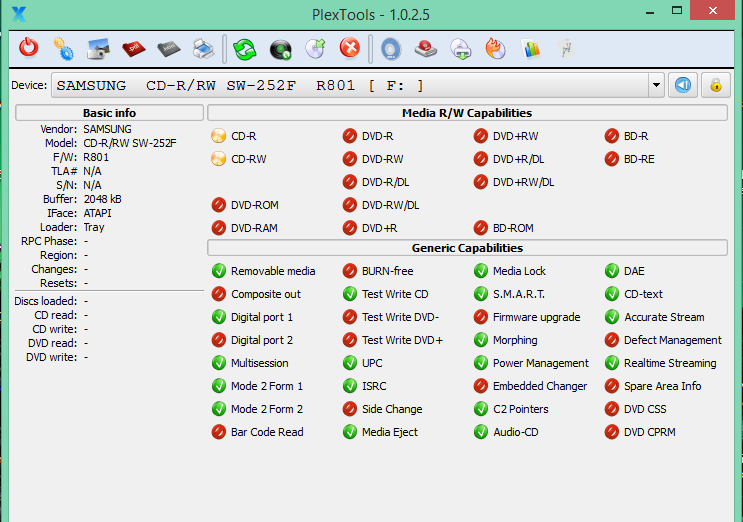Click the Removable media green check icon
The height and width of the screenshot is (522, 743).
click(x=218, y=271)
